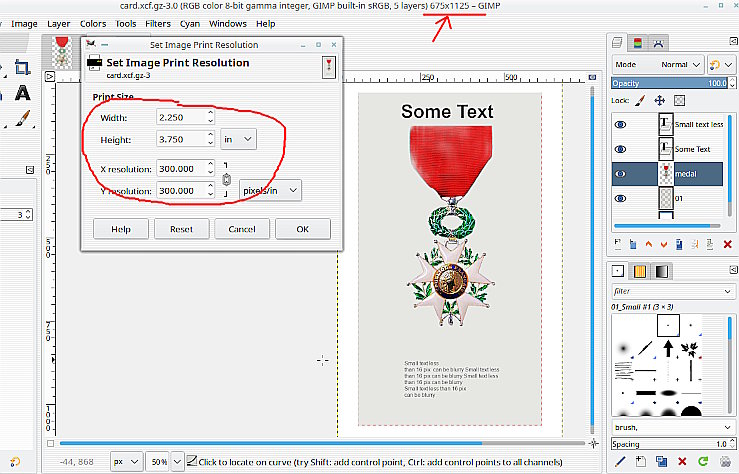Create a new layer group
Viewport: 739px width, 474px height.
pyautogui.click(x=633, y=244)
